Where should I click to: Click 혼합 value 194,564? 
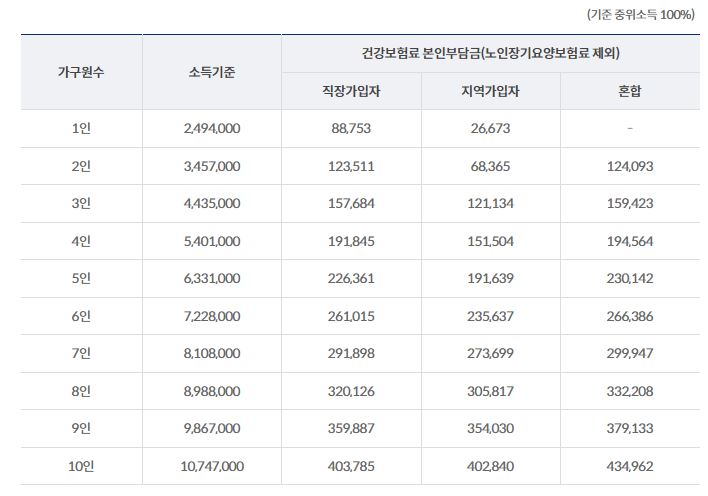click(629, 241)
